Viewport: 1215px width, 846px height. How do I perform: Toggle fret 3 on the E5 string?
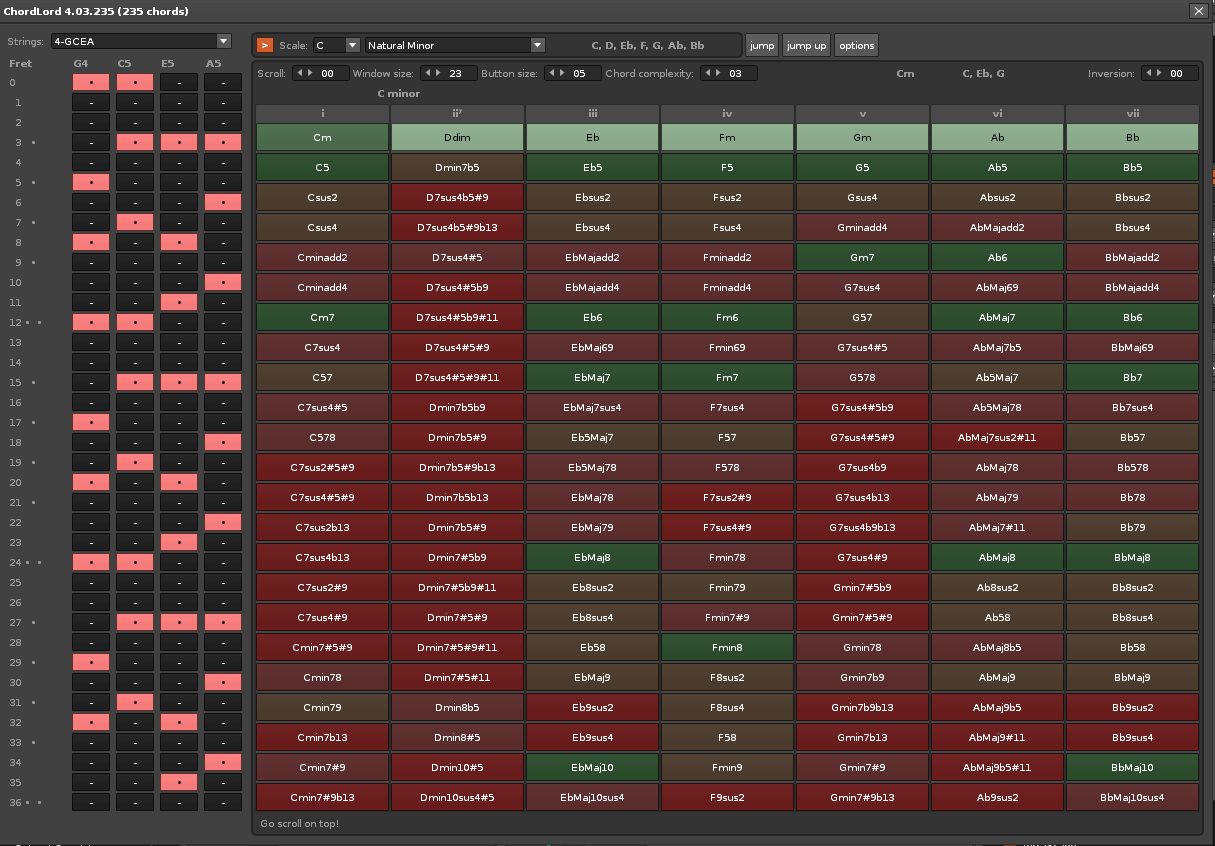click(179, 142)
